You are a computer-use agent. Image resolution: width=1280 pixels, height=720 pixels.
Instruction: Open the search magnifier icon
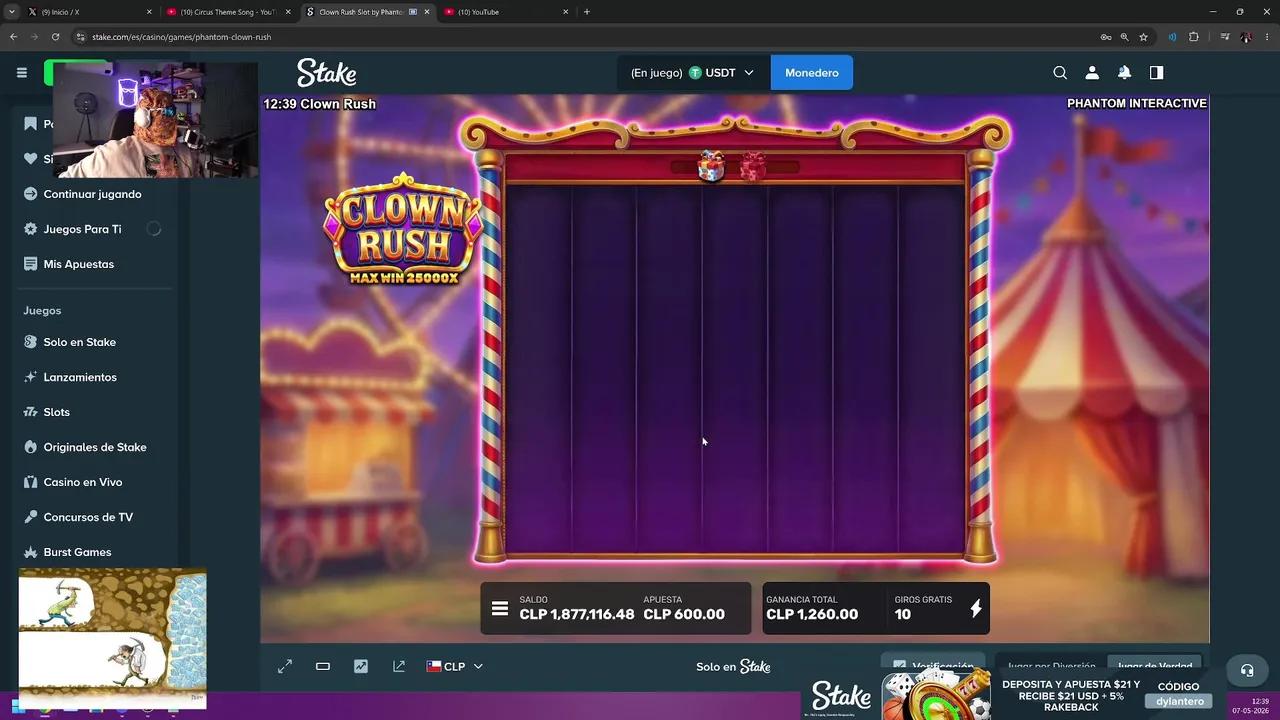[1060, 73]
